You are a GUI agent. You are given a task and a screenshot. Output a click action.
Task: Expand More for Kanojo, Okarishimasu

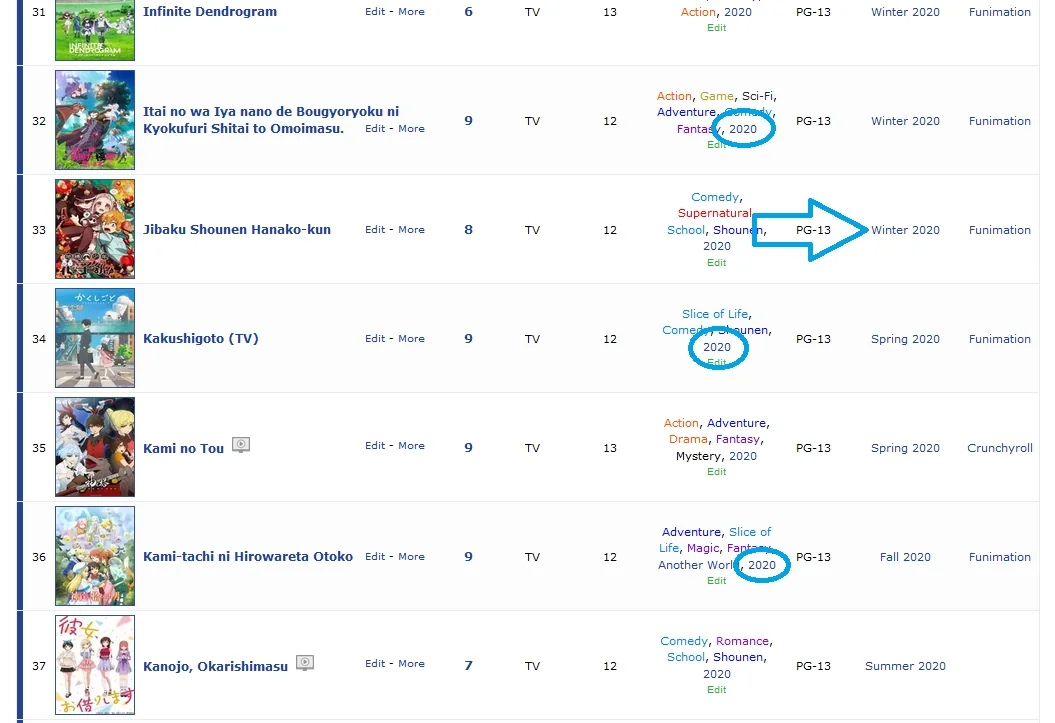click(411, 664)
